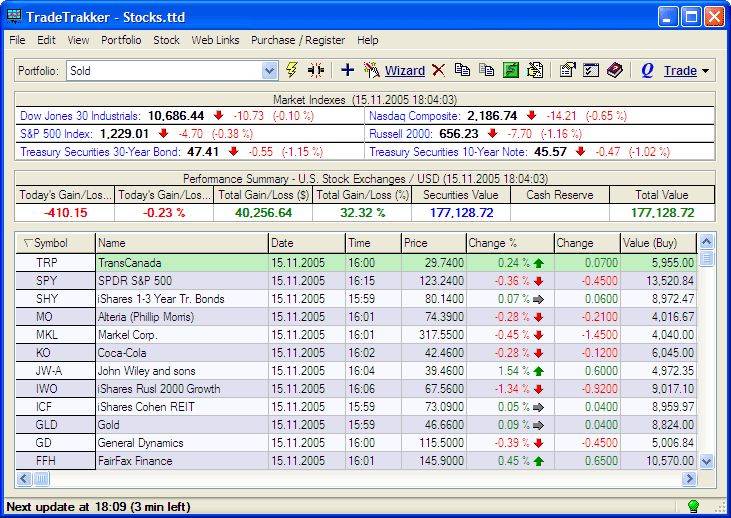Open the Portfolio menu
Image resolution: width=731 pixels, height=518 pixels.
(121, 40)
